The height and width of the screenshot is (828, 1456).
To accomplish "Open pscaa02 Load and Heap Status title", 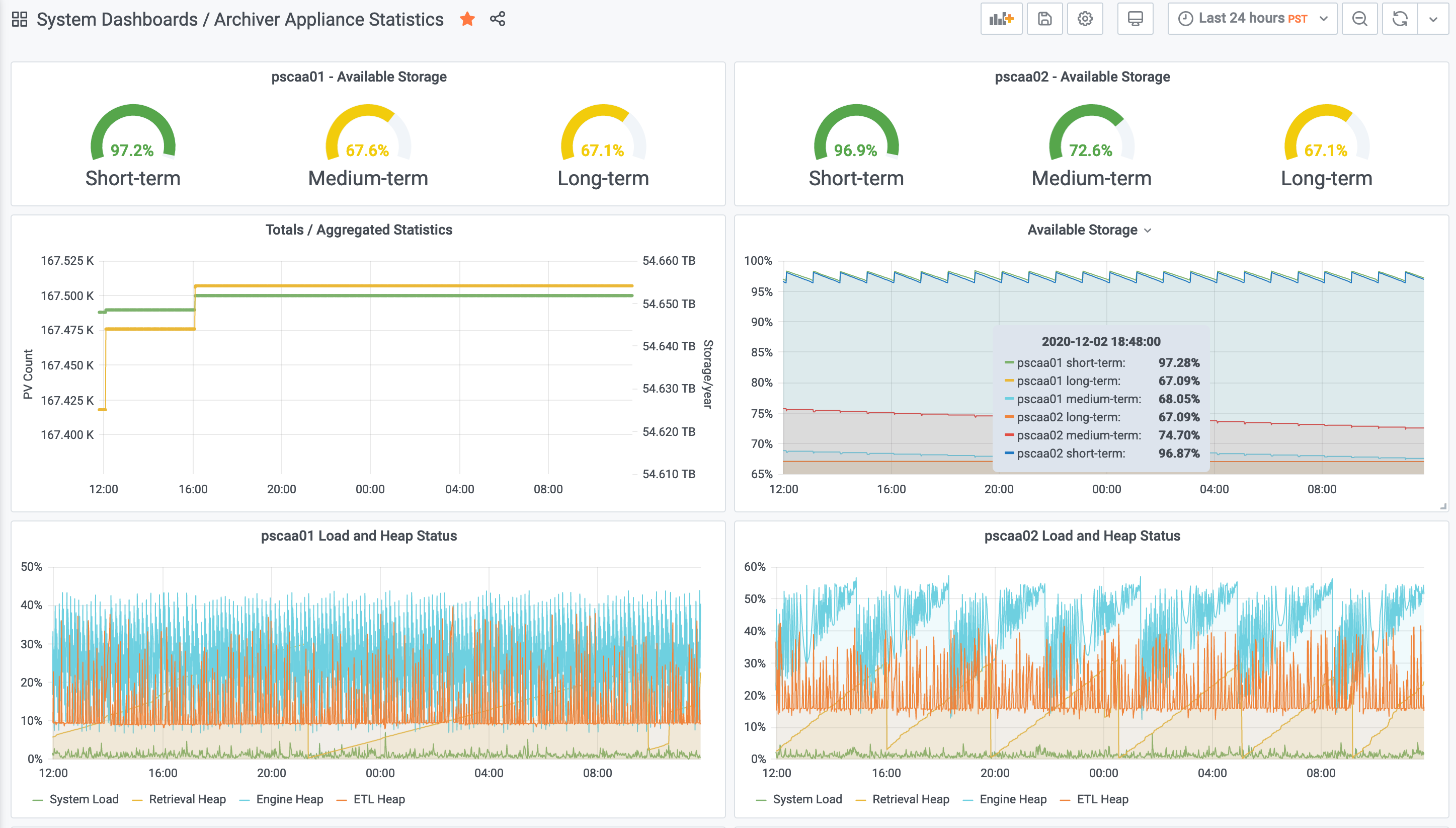I will point(1082,536).
